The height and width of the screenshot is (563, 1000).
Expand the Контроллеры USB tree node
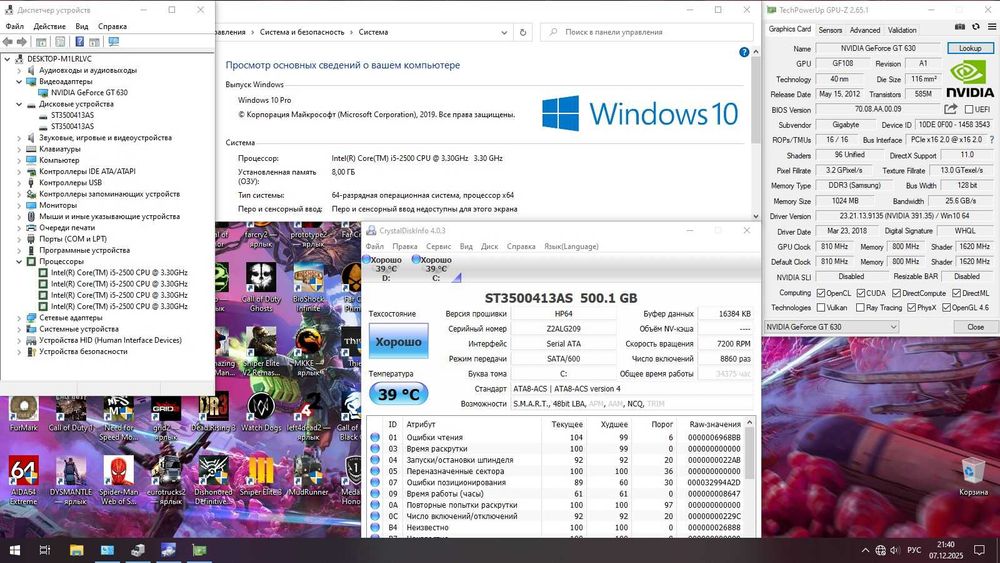19,183
